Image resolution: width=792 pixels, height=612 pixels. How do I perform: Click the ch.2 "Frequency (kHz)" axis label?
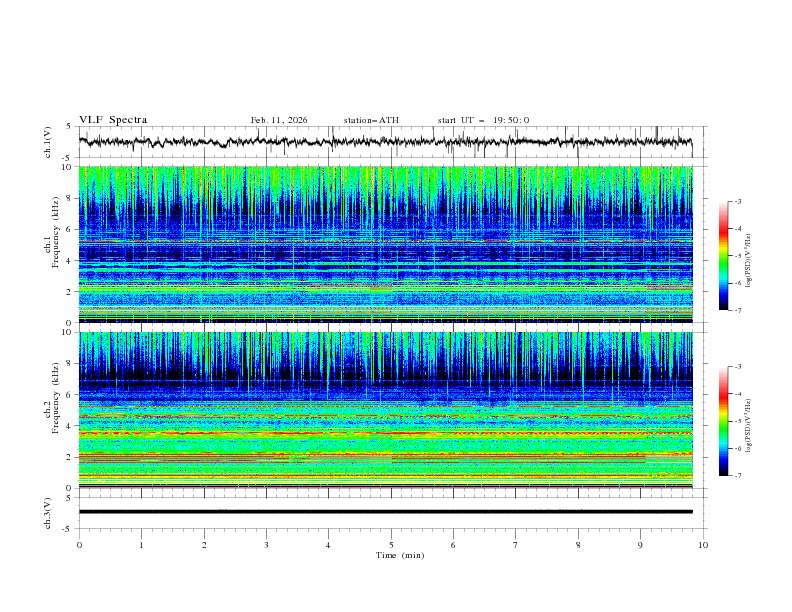[x=56, y=398]
